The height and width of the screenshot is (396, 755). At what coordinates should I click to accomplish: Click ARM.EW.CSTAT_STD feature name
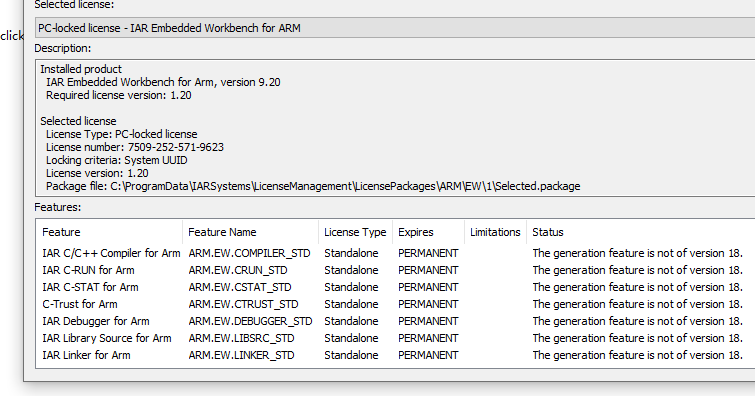click(240, 287)
